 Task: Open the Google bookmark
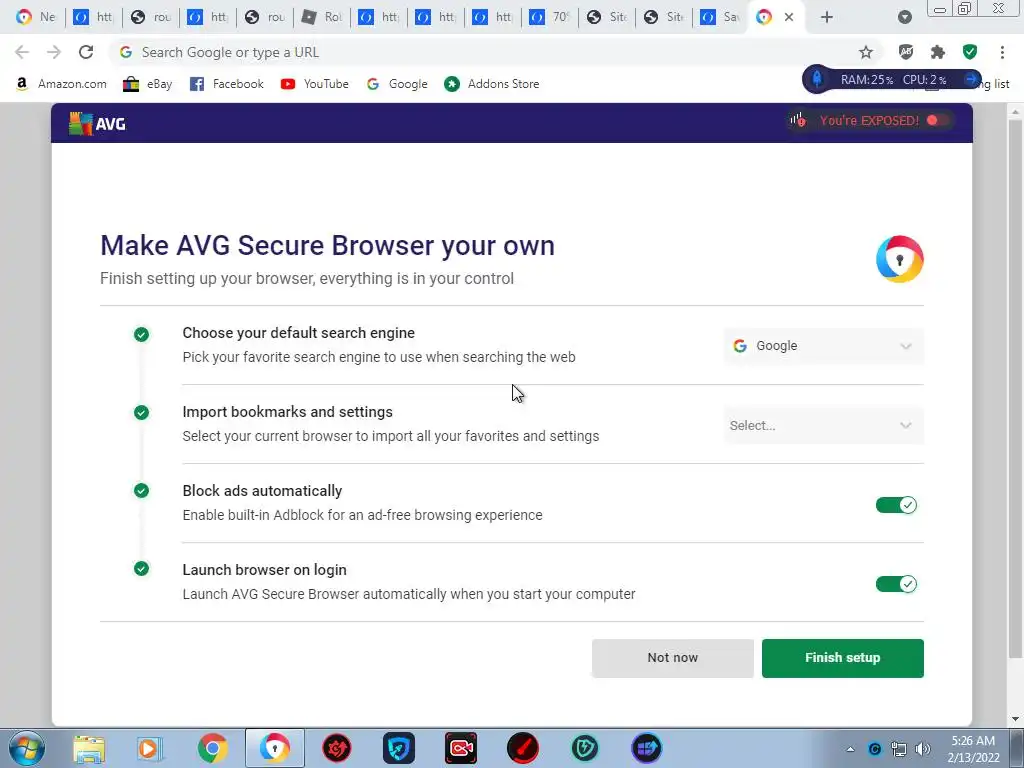point(397,84)
